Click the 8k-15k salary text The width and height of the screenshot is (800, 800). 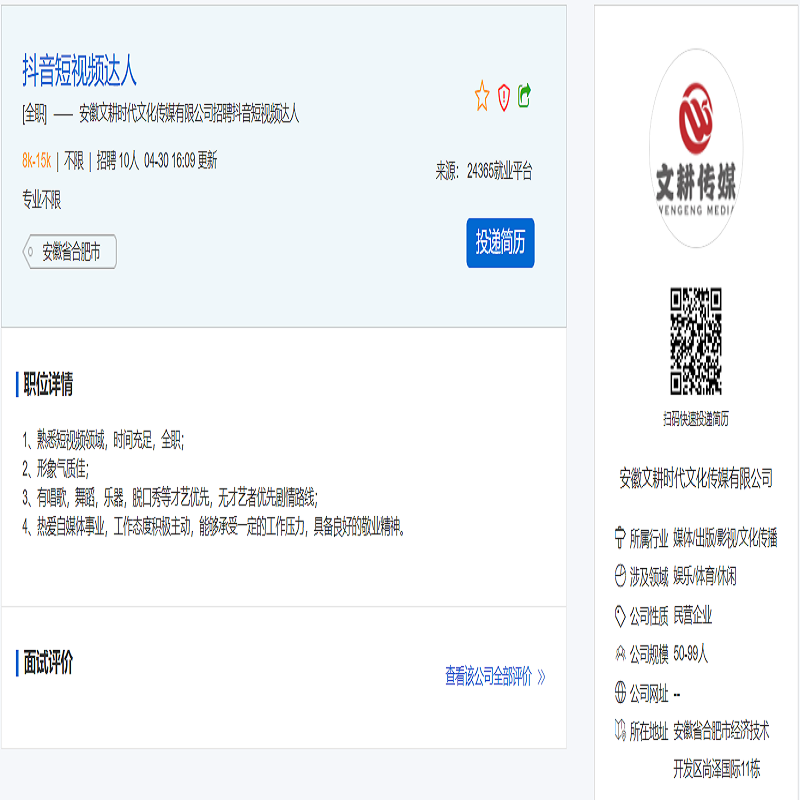[36, 161]
